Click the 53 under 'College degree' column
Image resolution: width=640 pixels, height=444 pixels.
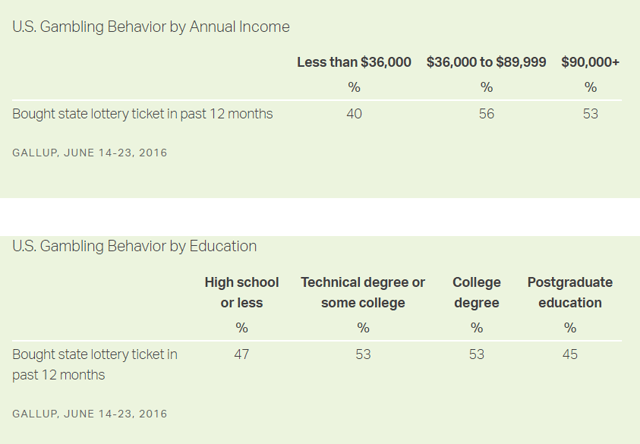coord(476,354)
